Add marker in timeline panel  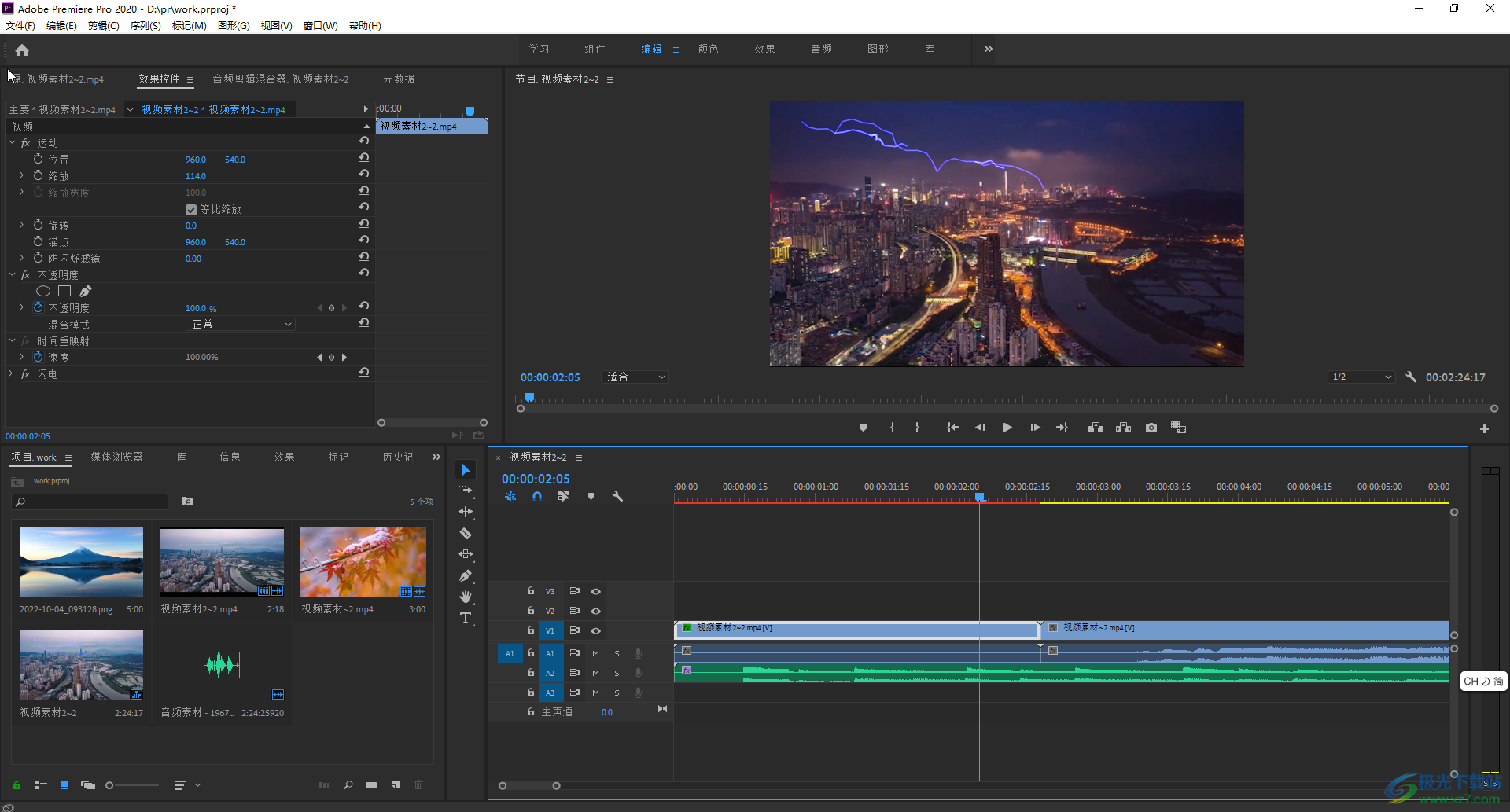(x=591, y=496)
